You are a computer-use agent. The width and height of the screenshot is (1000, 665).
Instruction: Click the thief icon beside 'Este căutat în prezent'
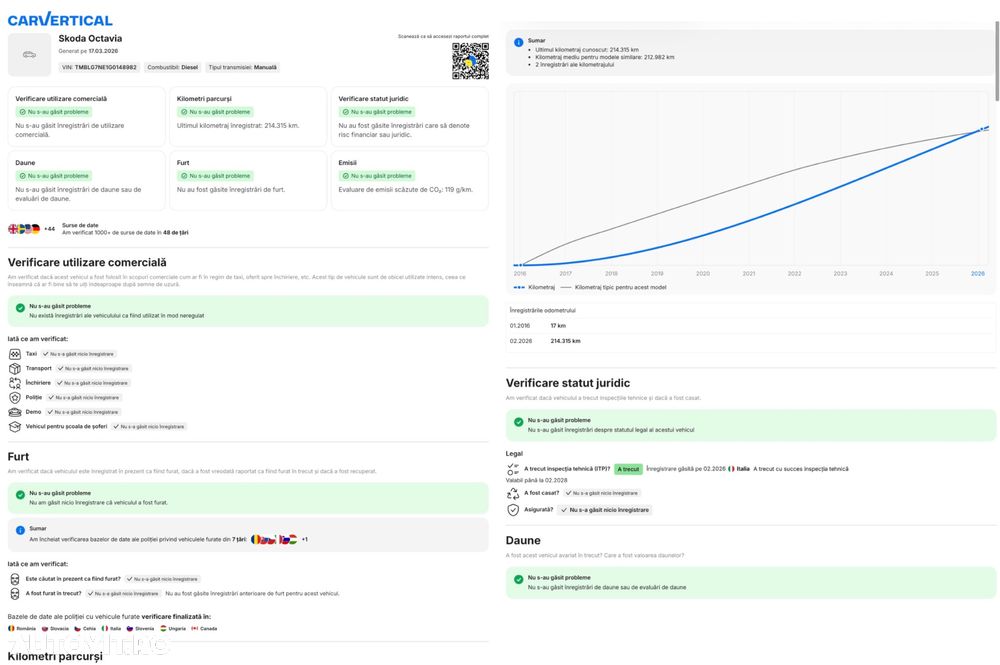point(15,579)
